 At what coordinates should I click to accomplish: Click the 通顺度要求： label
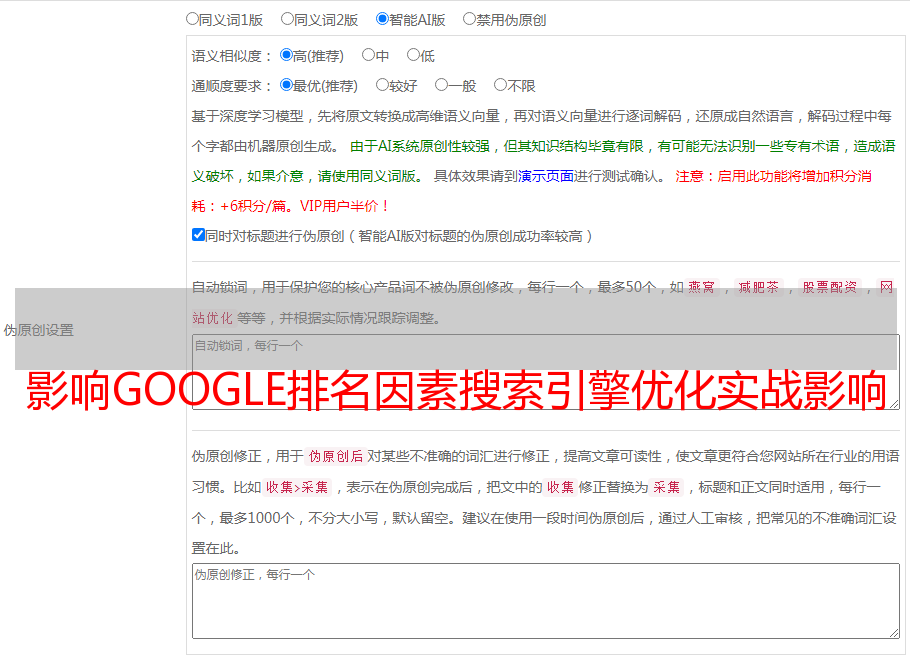coord(232,86)
